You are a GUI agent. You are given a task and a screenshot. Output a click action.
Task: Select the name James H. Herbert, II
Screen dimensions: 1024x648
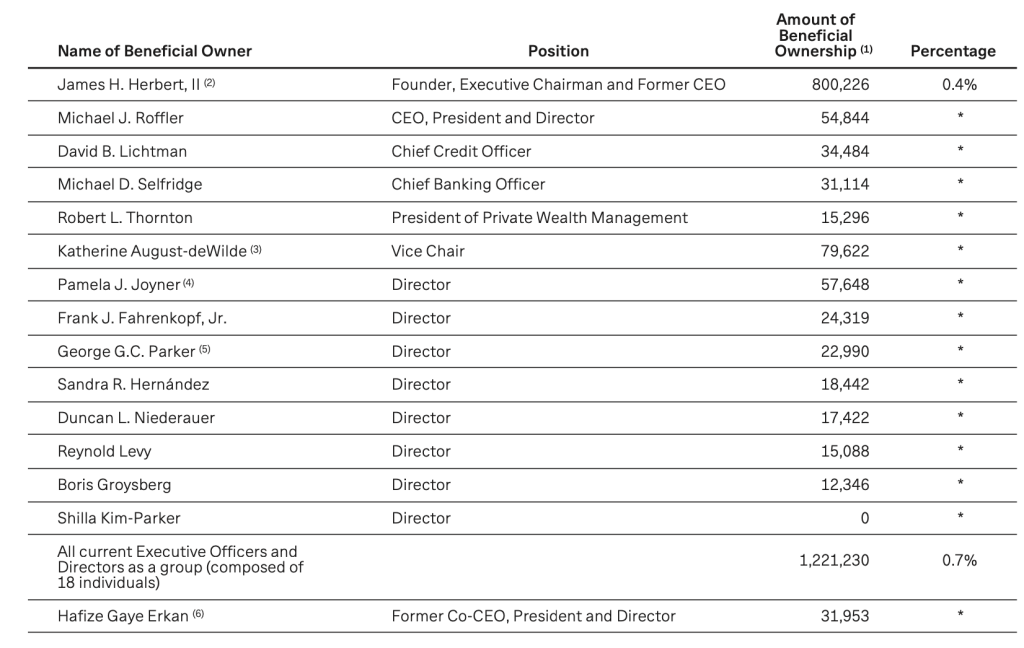point(130,85)
